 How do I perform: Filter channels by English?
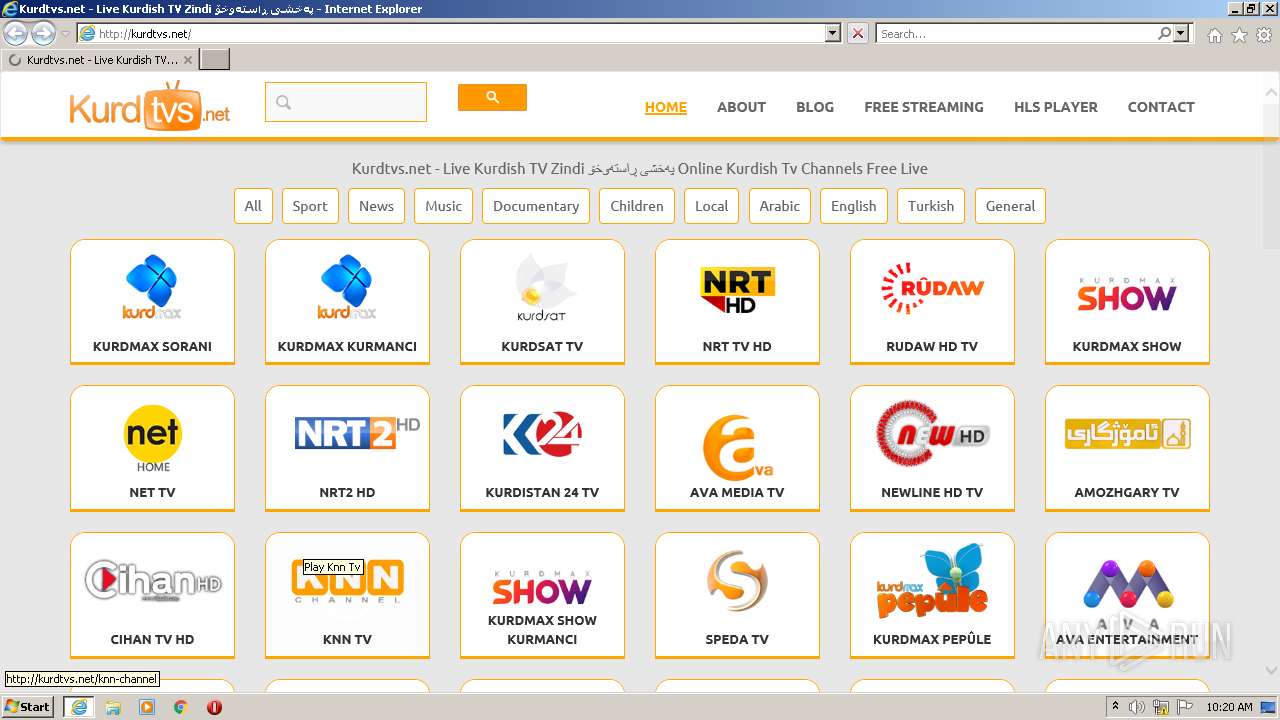click(854, 206)
